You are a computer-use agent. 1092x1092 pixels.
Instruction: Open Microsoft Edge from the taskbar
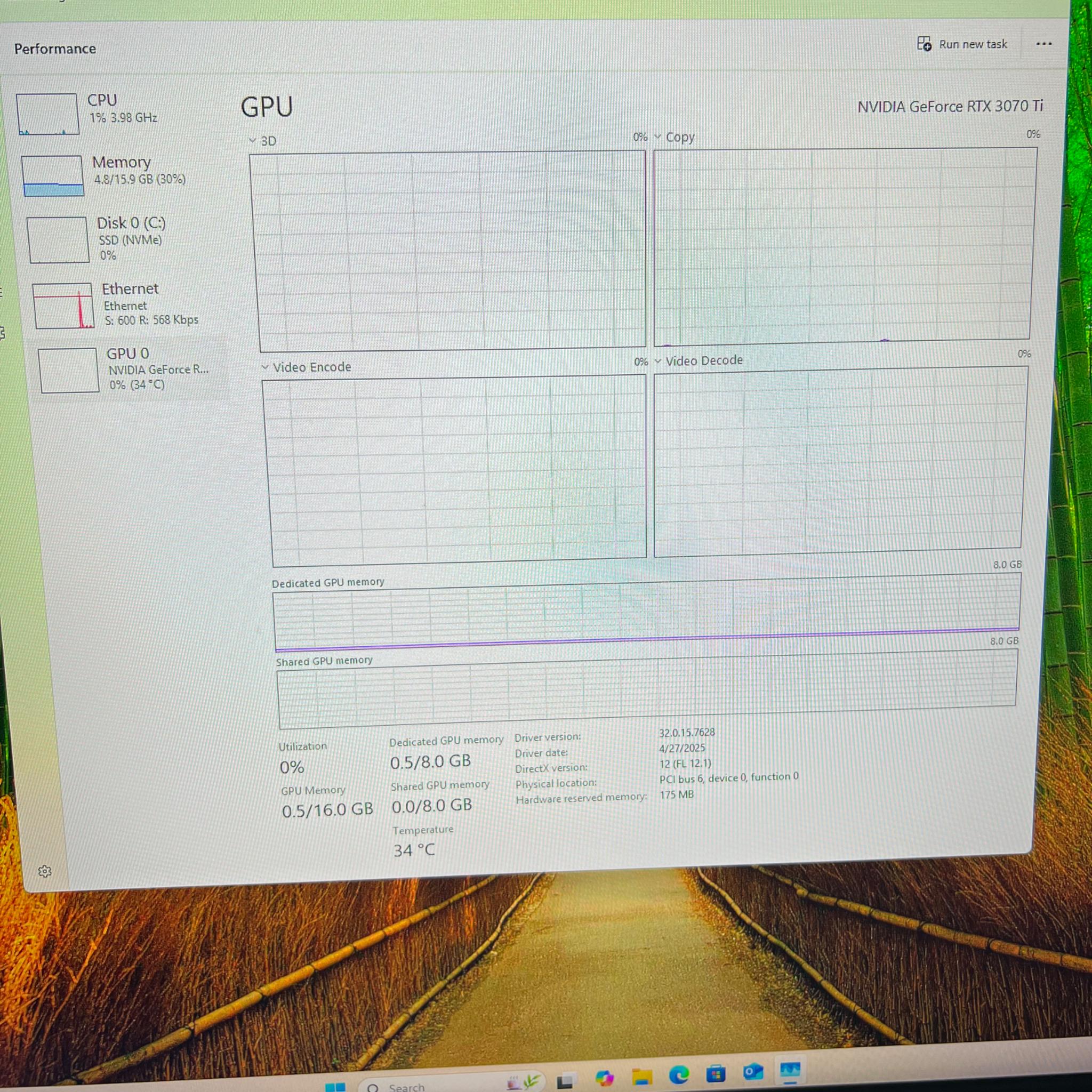679,1074
